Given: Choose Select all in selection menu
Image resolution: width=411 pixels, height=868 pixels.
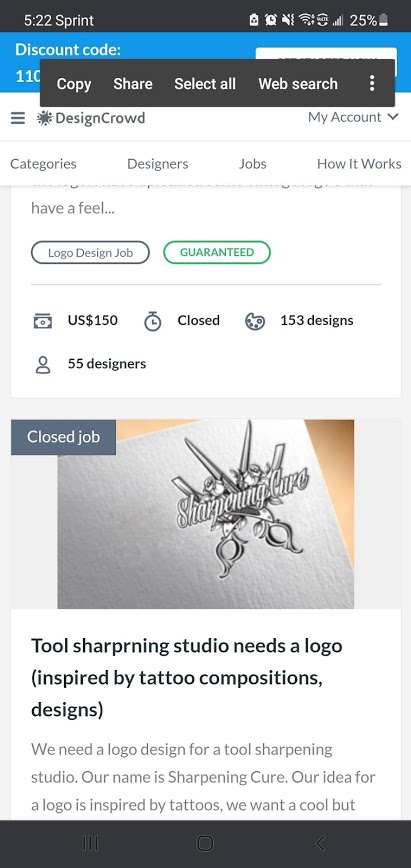Looking at the screenshot, I should [205, 84].
